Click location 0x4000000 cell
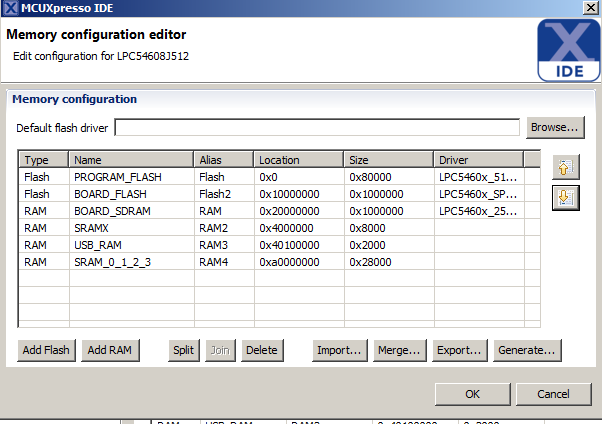 [299, 228]
